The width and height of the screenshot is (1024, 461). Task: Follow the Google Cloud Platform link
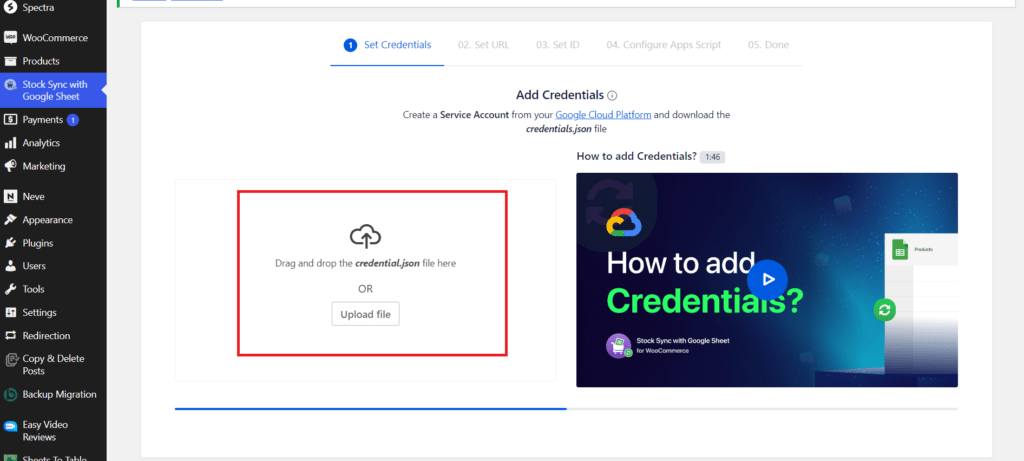[603, 115]
